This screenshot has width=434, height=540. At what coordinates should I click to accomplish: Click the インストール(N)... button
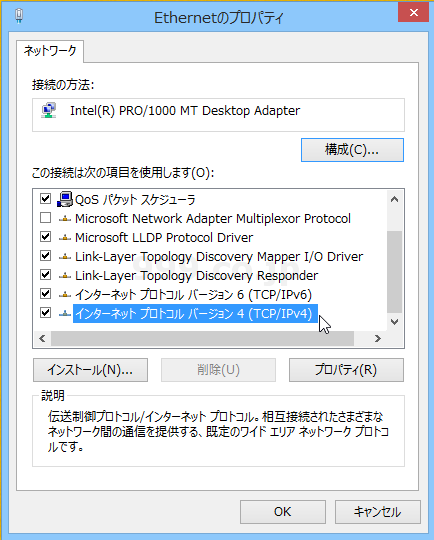tap(90, 370)
